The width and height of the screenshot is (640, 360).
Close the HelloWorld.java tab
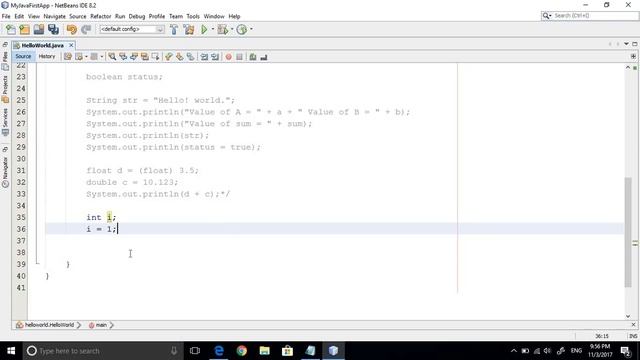(x=71, y=45)
